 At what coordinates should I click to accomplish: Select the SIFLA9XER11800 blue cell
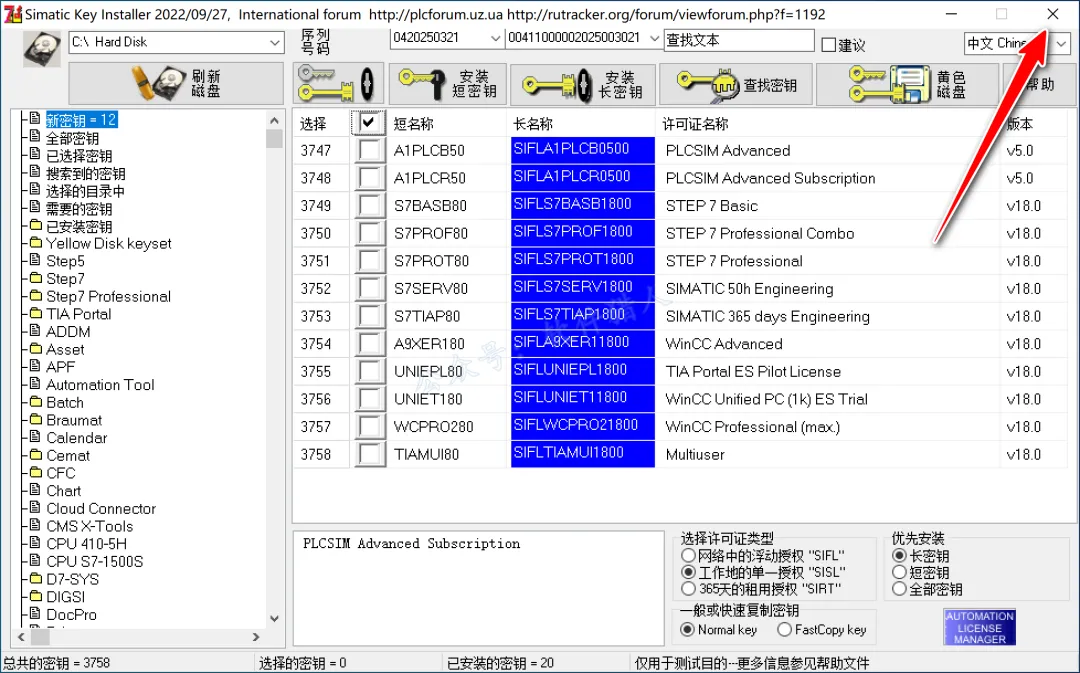tap(583, 343)
